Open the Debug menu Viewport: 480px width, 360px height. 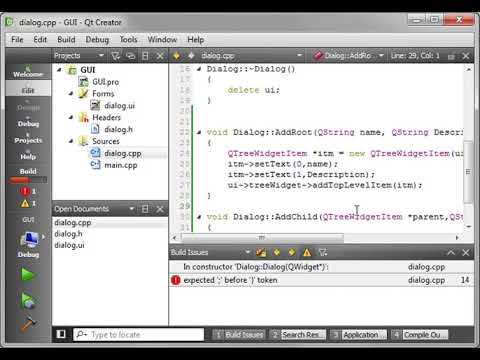(x=97, y=40)
